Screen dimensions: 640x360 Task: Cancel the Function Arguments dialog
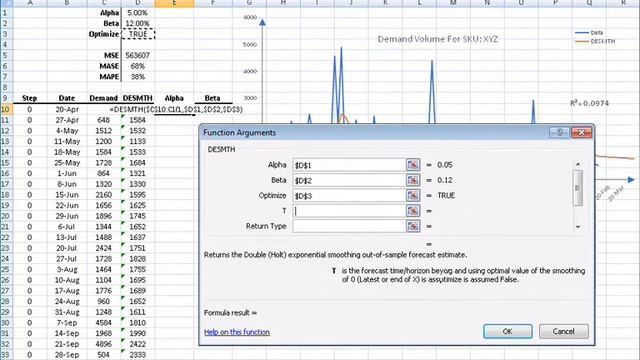(x=564, y=331)
